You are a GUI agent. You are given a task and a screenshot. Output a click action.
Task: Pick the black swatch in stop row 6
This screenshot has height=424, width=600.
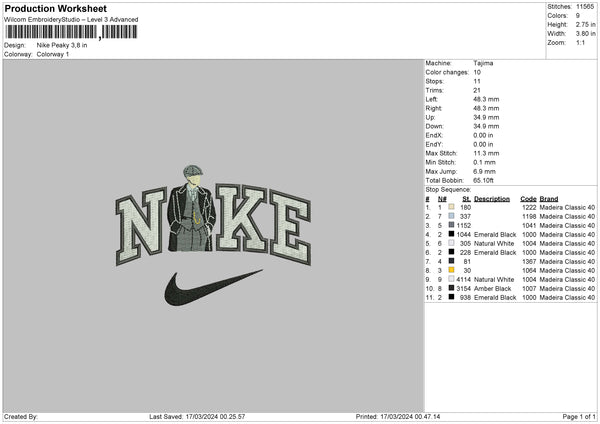[452, 252]
